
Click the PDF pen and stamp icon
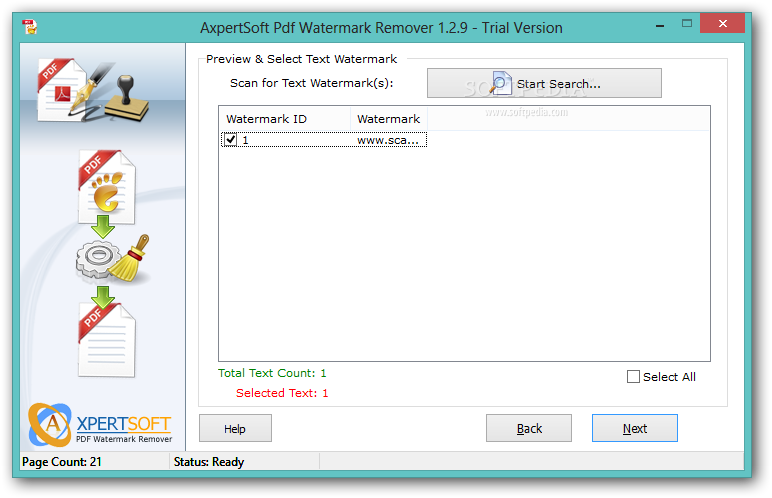(94, 91)
